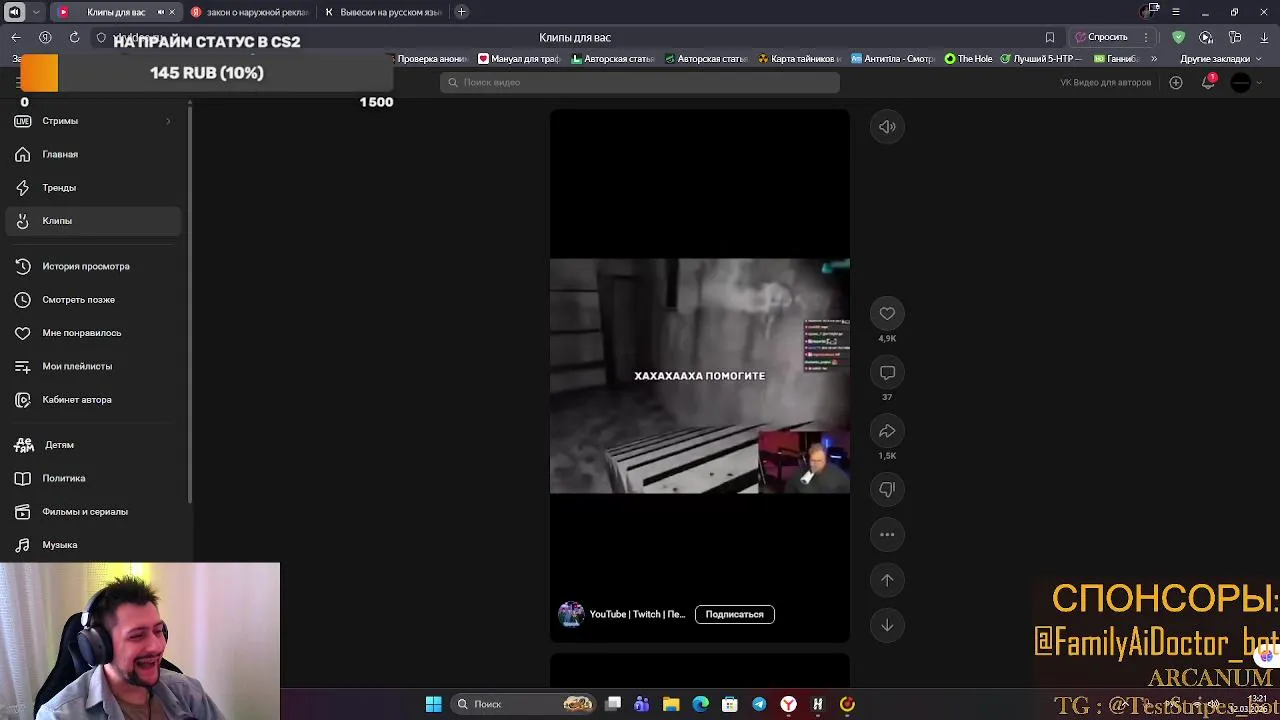The image size is (1280, 720).
Task: Bookmark the page with bookmark icon
Action: click(x=1050, y=37)
